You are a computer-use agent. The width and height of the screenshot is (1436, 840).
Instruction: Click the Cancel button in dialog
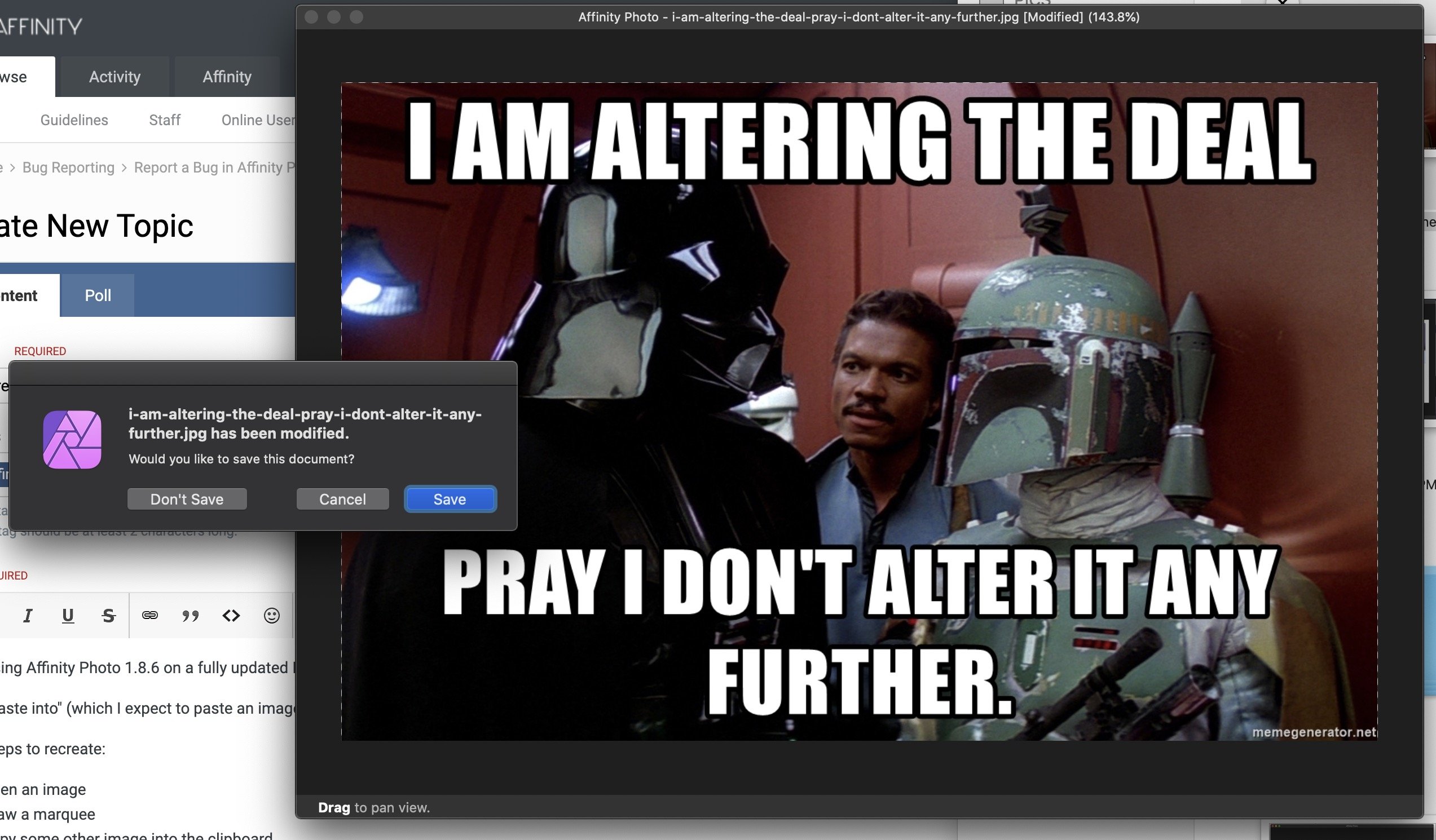coord(342,499)
